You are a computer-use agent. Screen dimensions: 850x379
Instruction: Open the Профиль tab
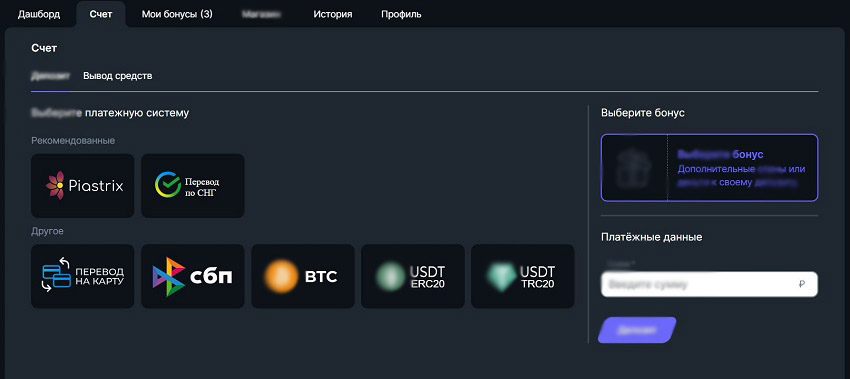[x=401, y=14]
